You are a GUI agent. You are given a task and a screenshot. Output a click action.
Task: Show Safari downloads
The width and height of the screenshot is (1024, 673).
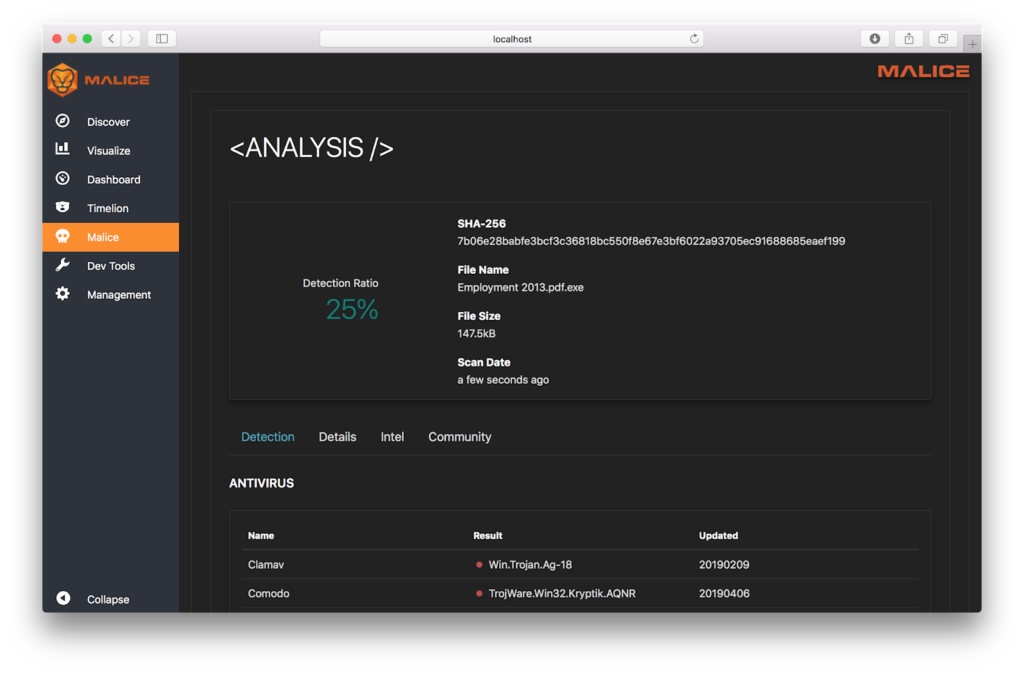[x=874, y=39]
